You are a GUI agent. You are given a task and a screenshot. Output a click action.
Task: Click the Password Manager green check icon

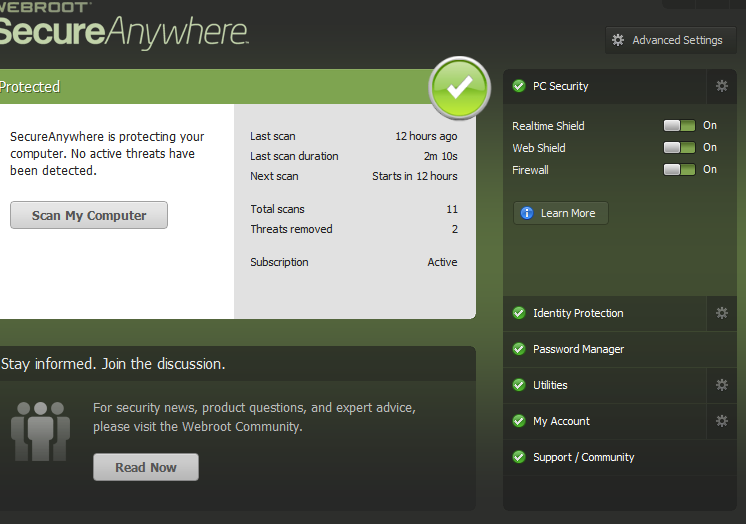coord(519,349)
